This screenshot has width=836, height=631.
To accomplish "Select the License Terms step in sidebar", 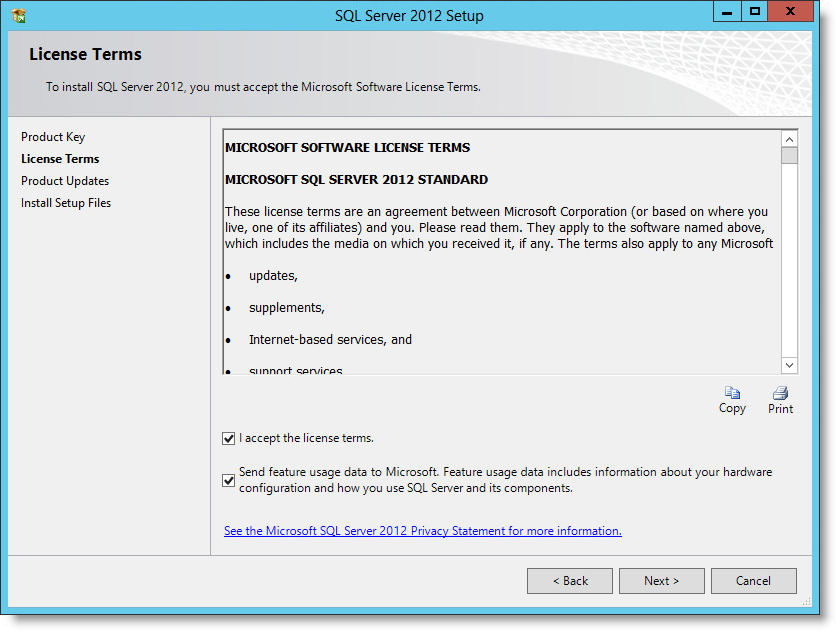I will (60, 159).
